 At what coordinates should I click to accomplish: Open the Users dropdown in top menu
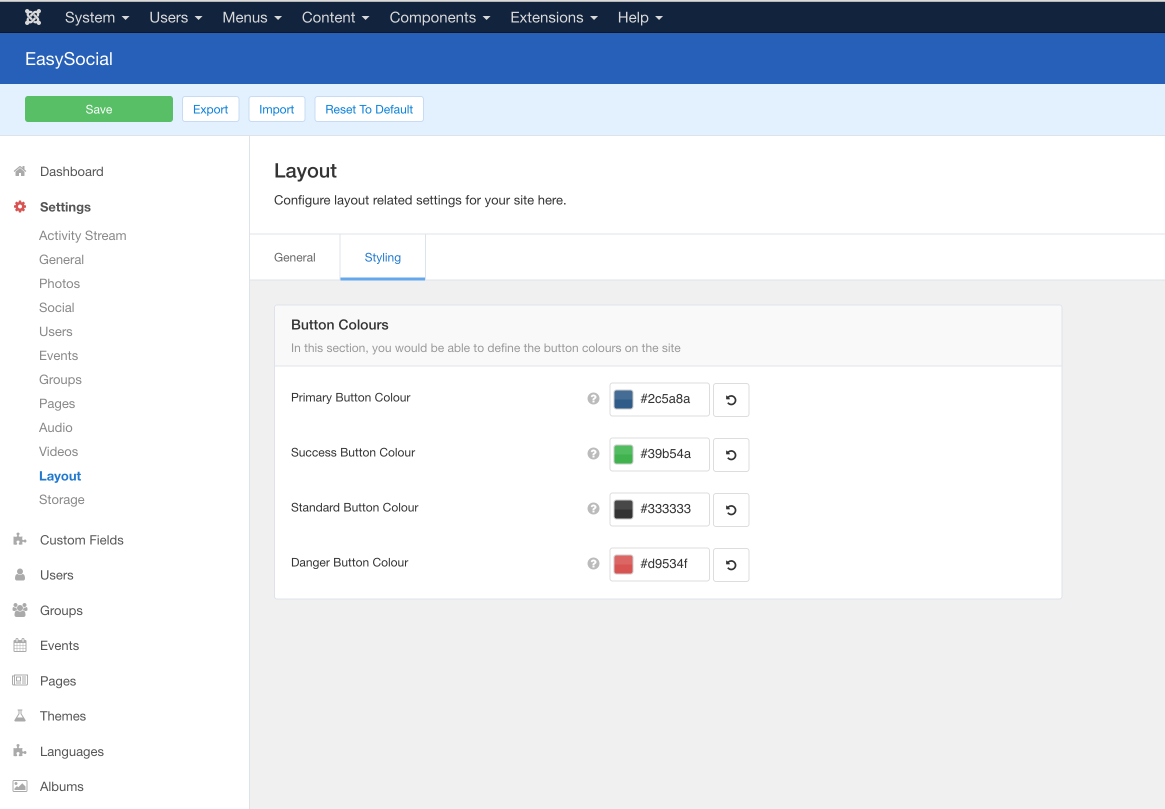[175, 17]
